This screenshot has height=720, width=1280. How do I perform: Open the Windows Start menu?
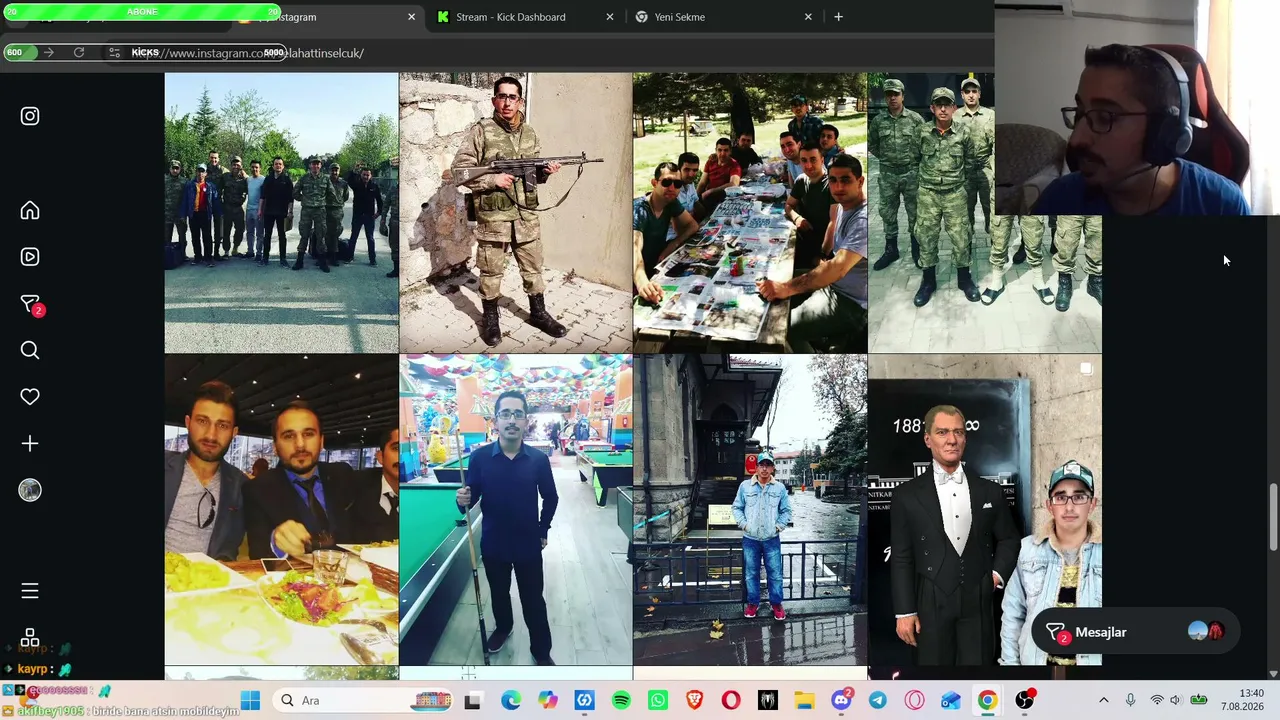coord(250,701)
